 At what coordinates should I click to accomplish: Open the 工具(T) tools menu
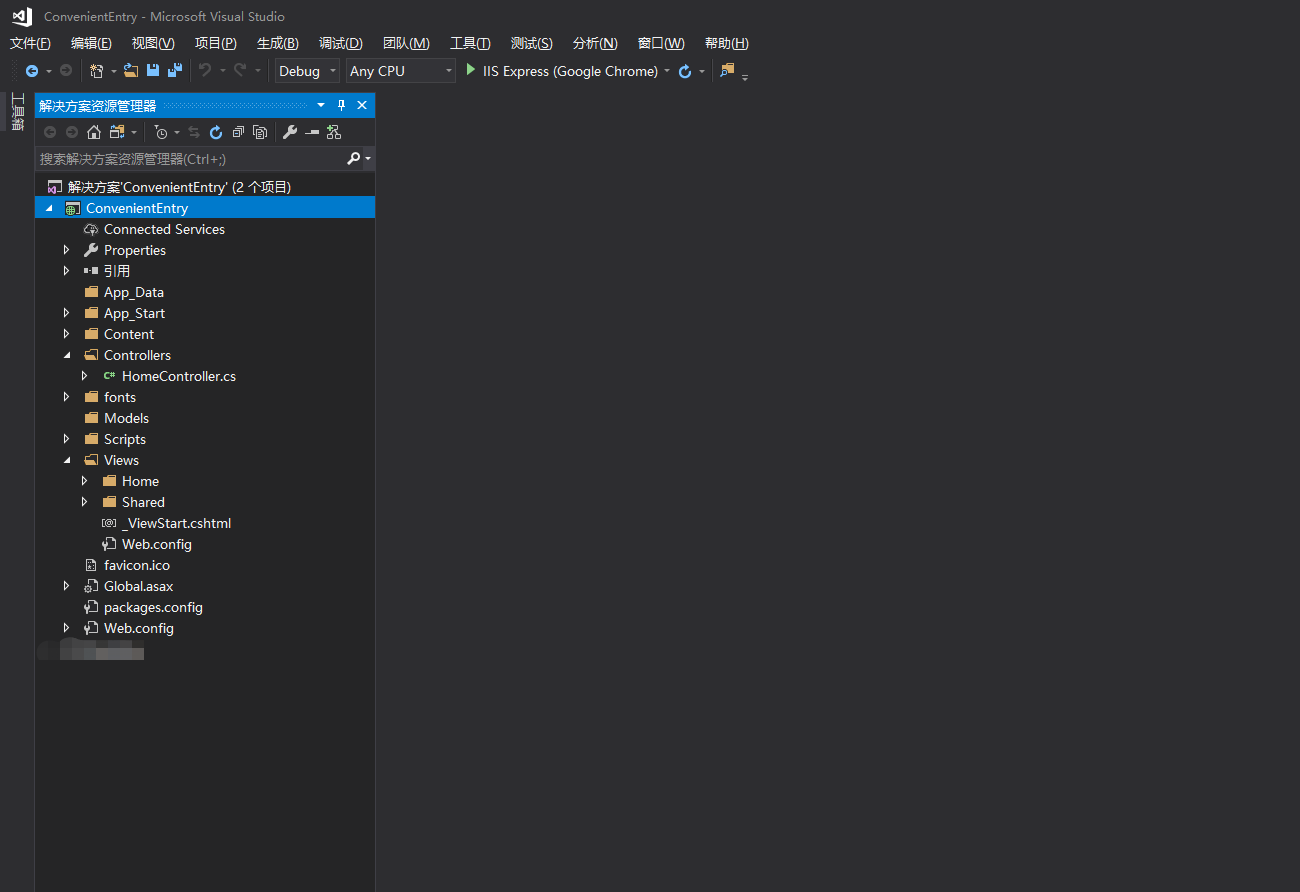(x=470, y=43)
